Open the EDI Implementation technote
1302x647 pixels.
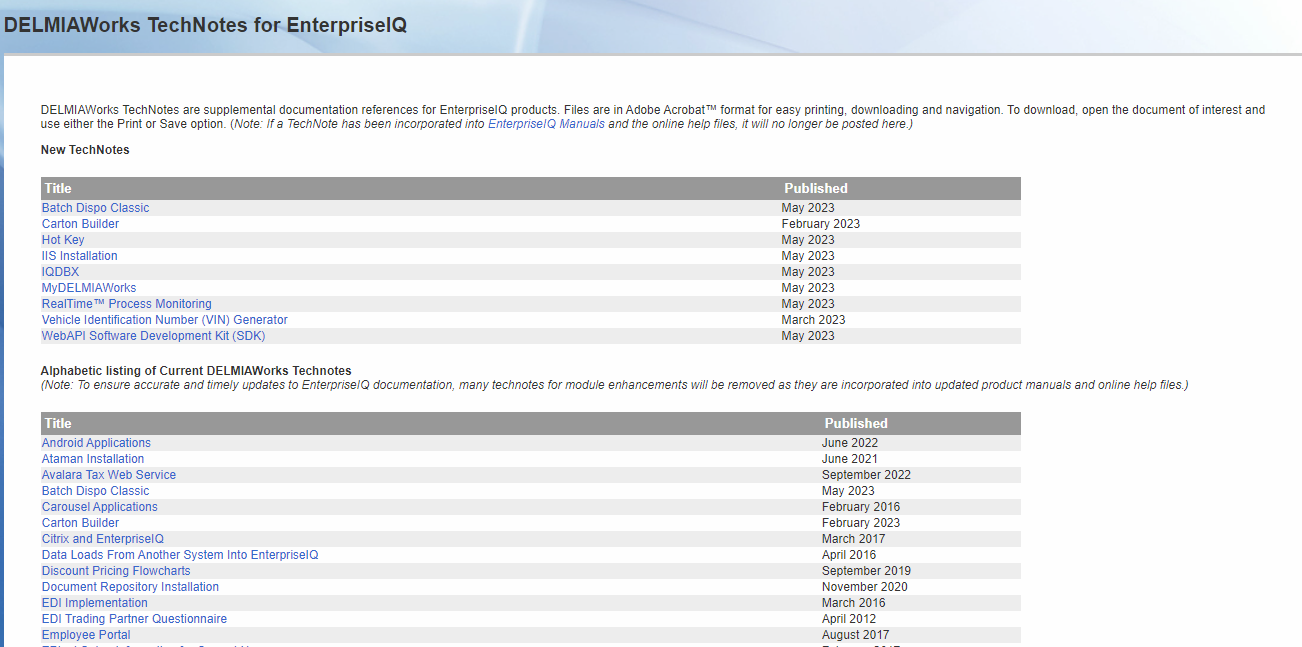95,603
